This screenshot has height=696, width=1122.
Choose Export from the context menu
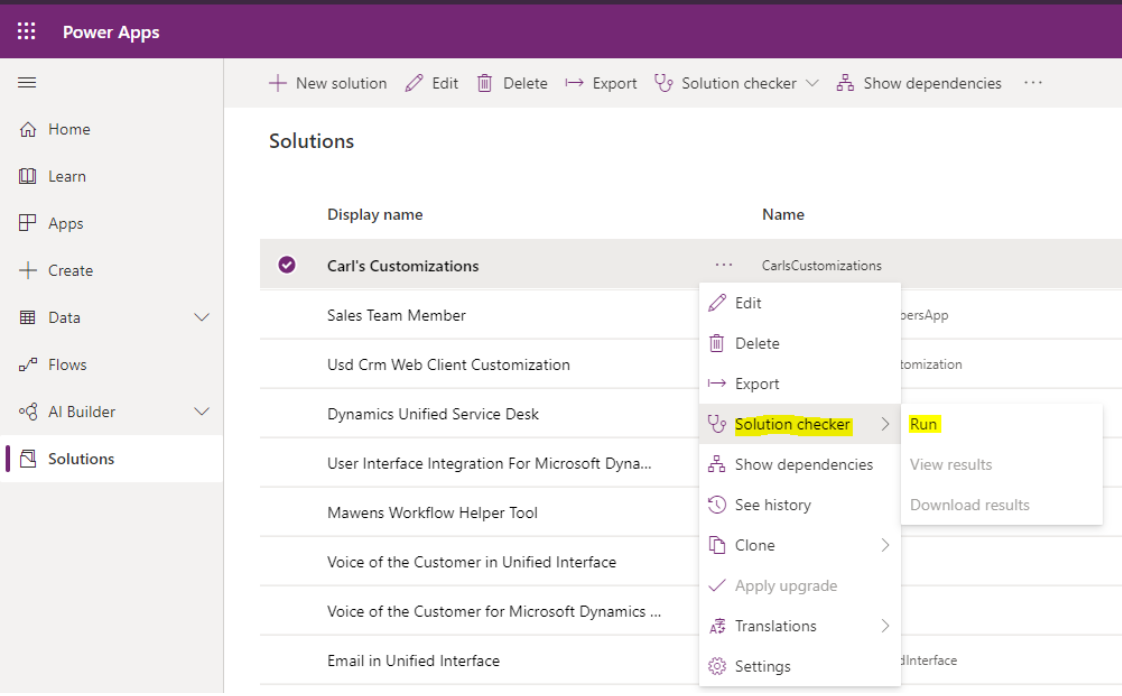coord(756,384)
